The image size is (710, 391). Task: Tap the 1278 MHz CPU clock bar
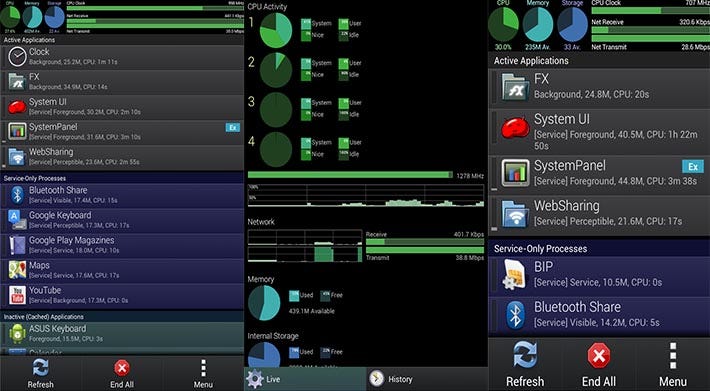pyautogui.click(x=350, y=175)
